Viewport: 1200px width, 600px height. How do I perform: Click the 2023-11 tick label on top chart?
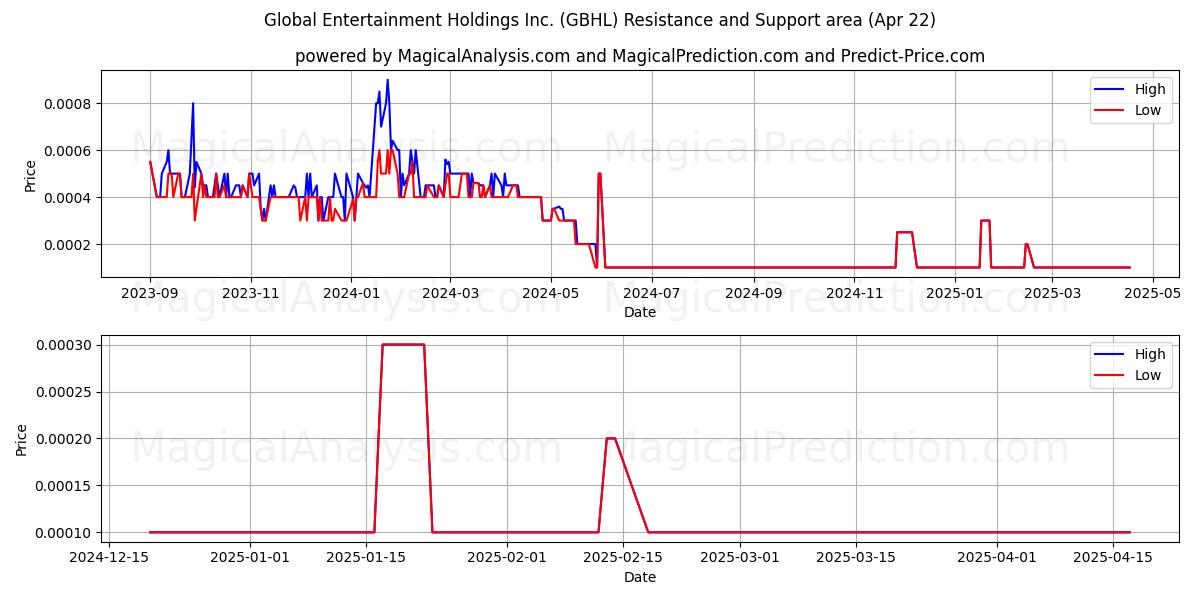[x=250, y=293]
